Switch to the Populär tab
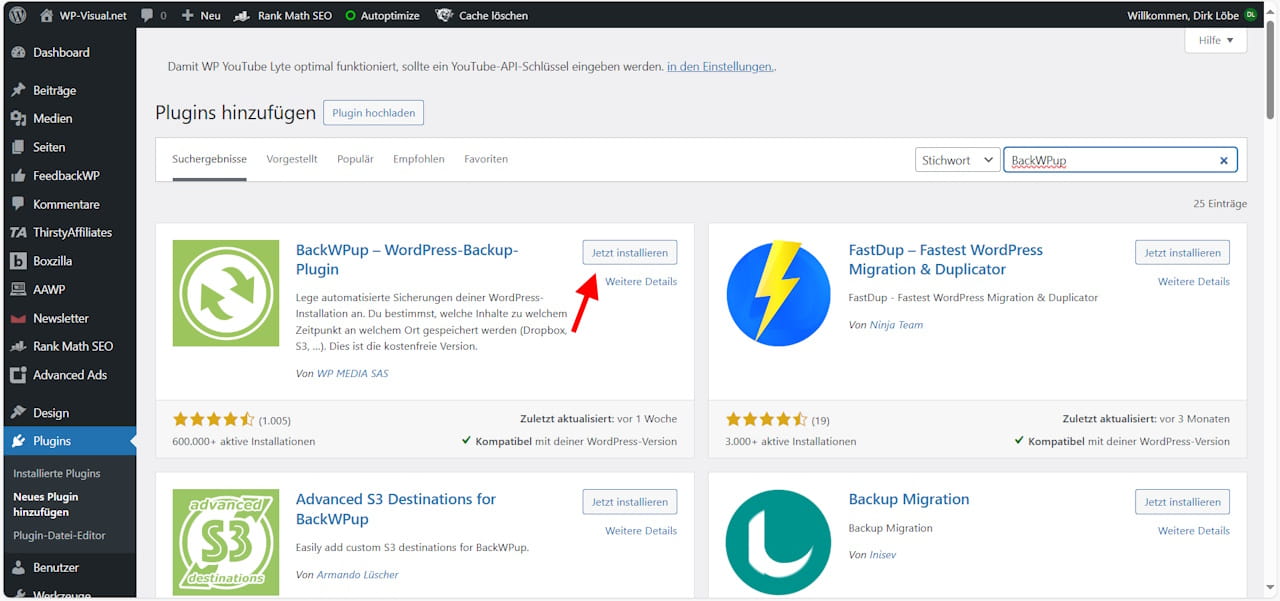This screenshot has width=1280, height=601. point(355,159)
